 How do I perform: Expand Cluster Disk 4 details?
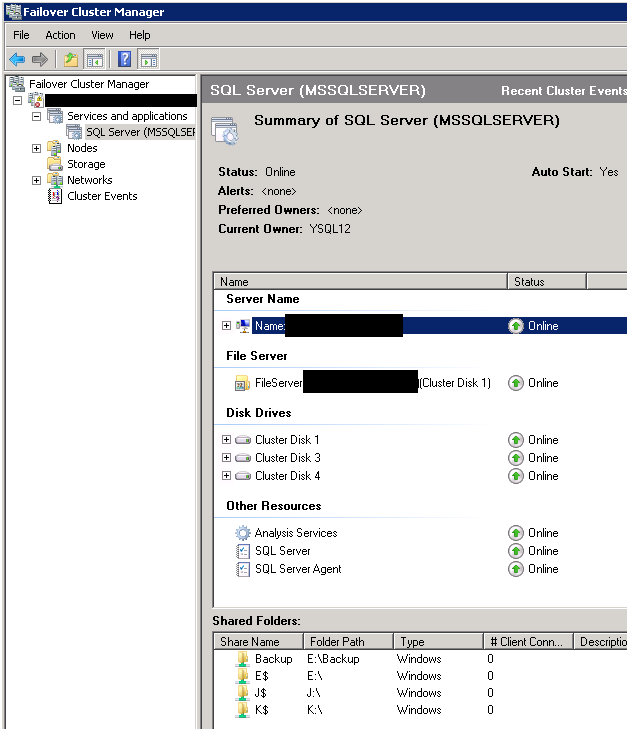[x=227, y=476]
